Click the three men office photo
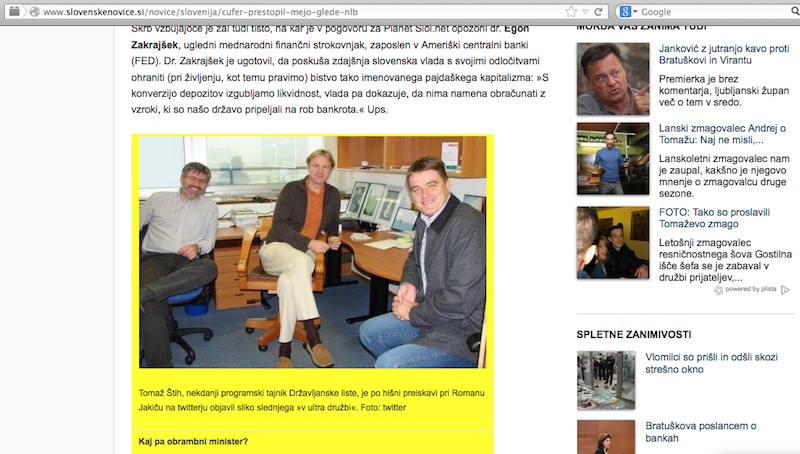The width and height of the screenshot is (800, 454). (x=312, y=251)
